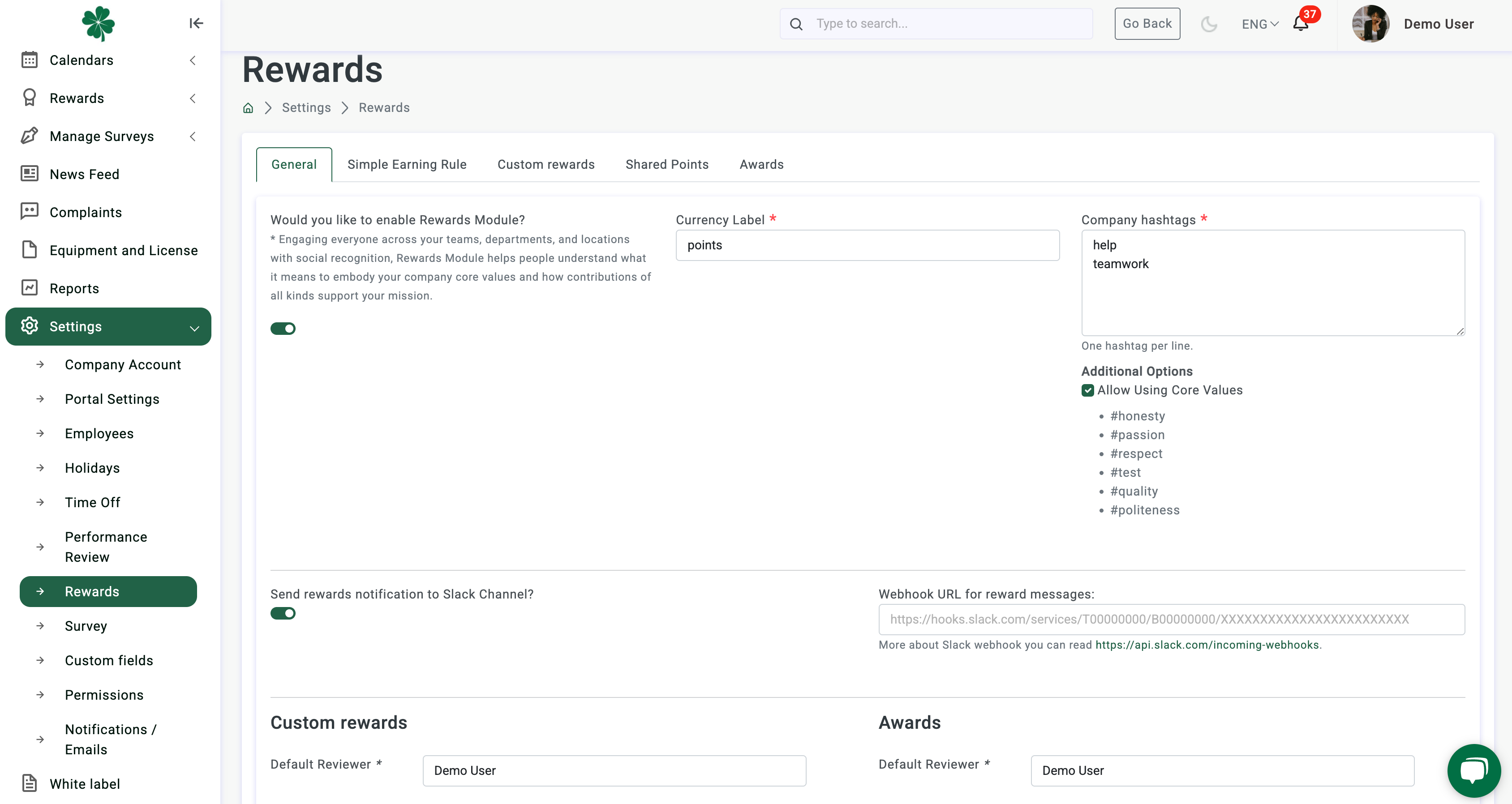Click the Rewards ribbon icon in sidebar
1512x804 pixels.
[x=30, y=98]
